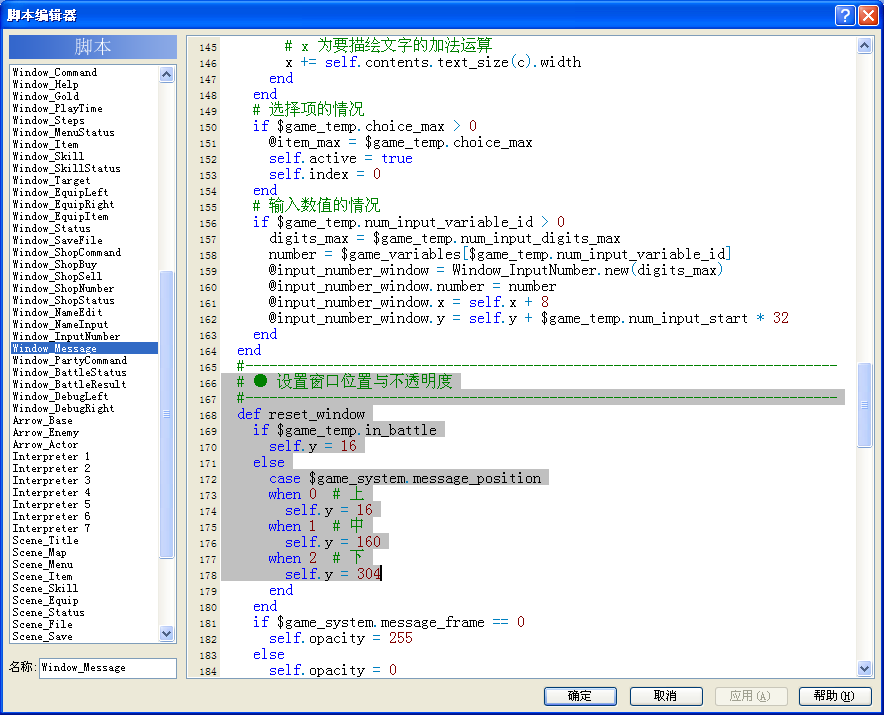Click the script list scrollbar thumb

click(166, 414)
